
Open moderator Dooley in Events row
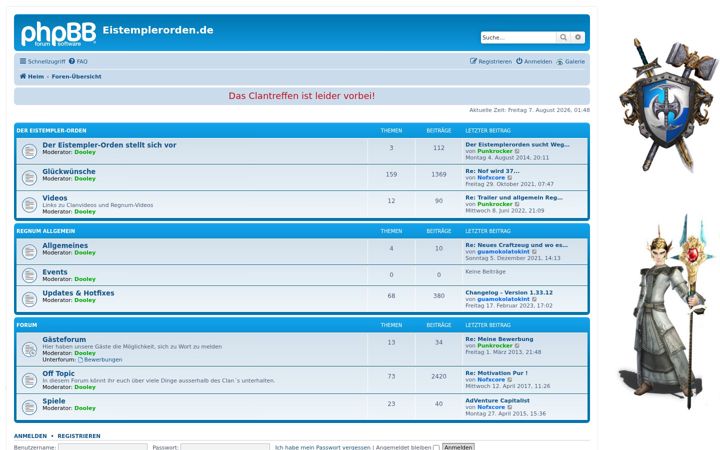(85, 279)
